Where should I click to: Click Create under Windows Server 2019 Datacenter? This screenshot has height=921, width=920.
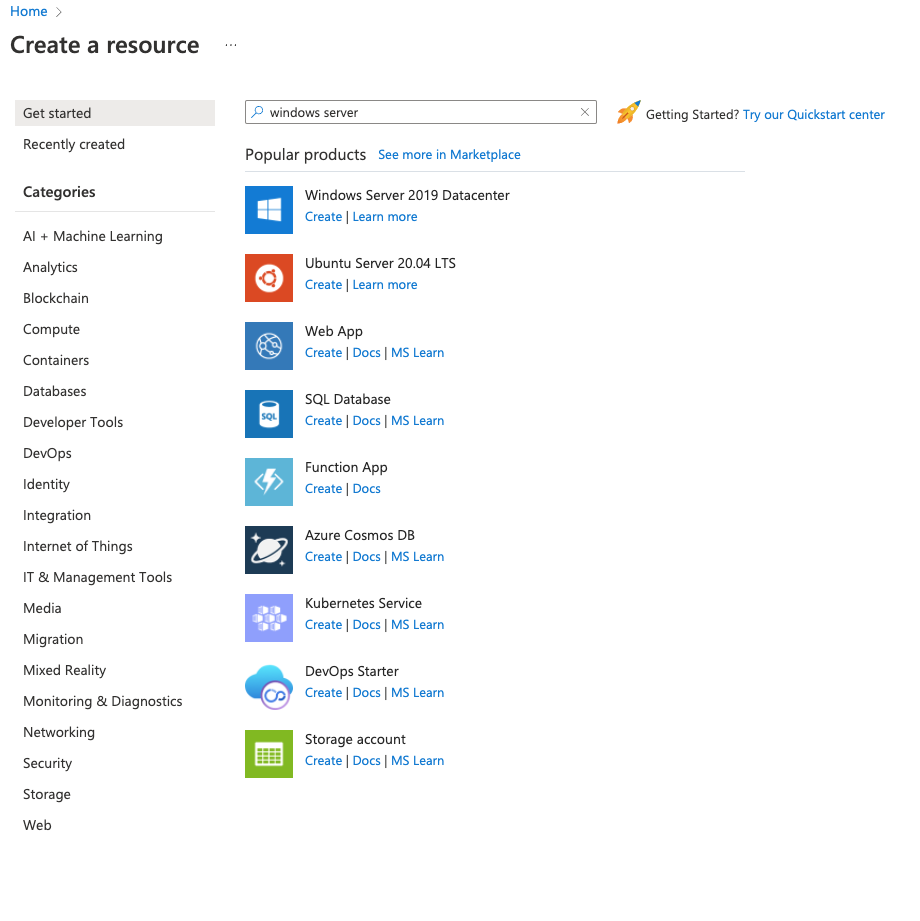pos(323,217)
